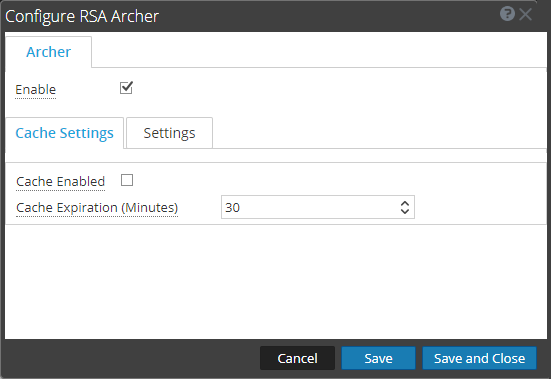Click the Cache Expiration minutes field
The height and width of the screenshot is (379, 551).
pos(318,207)
